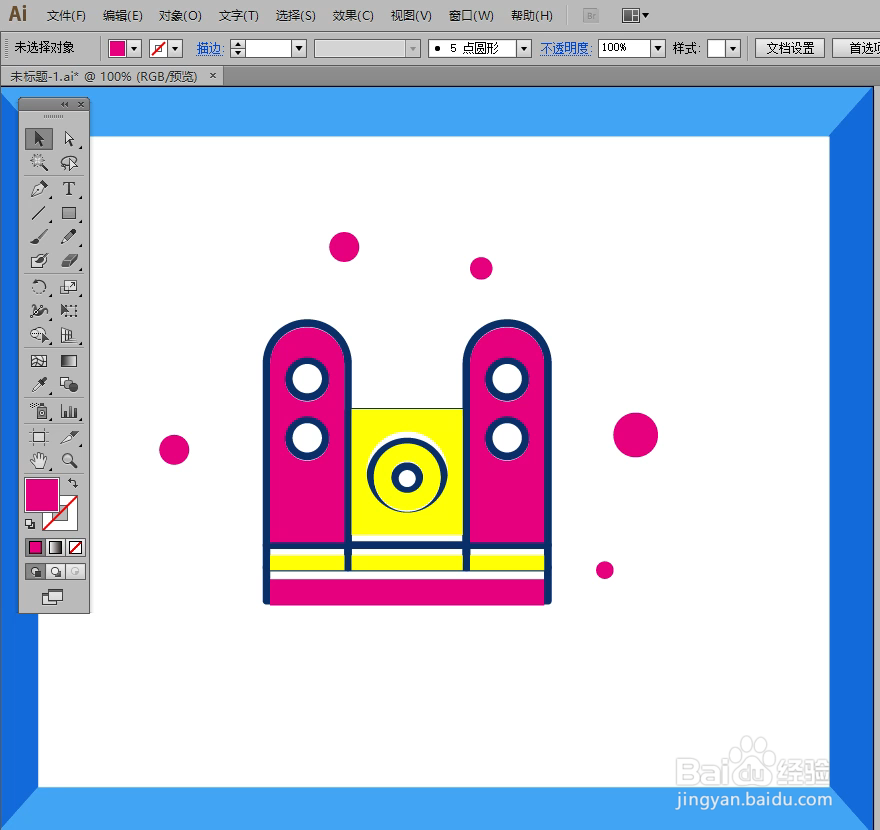Set paint mode to None

(x=75, y=547)
